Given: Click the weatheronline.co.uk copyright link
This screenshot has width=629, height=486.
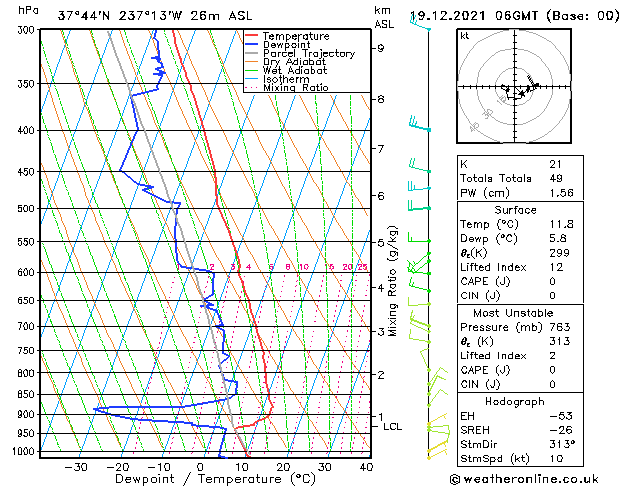Looking at the screenshot, I should click(x=524, y=479).
